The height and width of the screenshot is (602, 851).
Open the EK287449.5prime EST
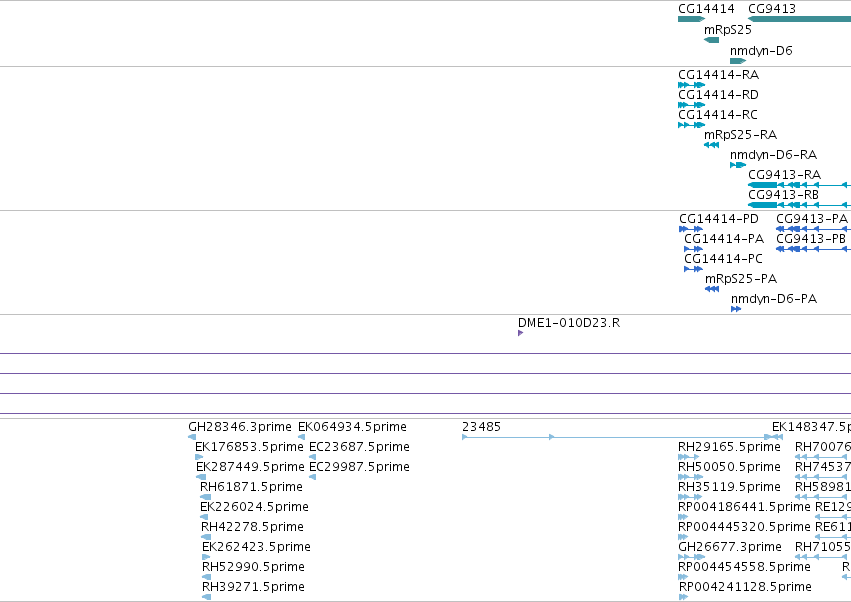201,478
